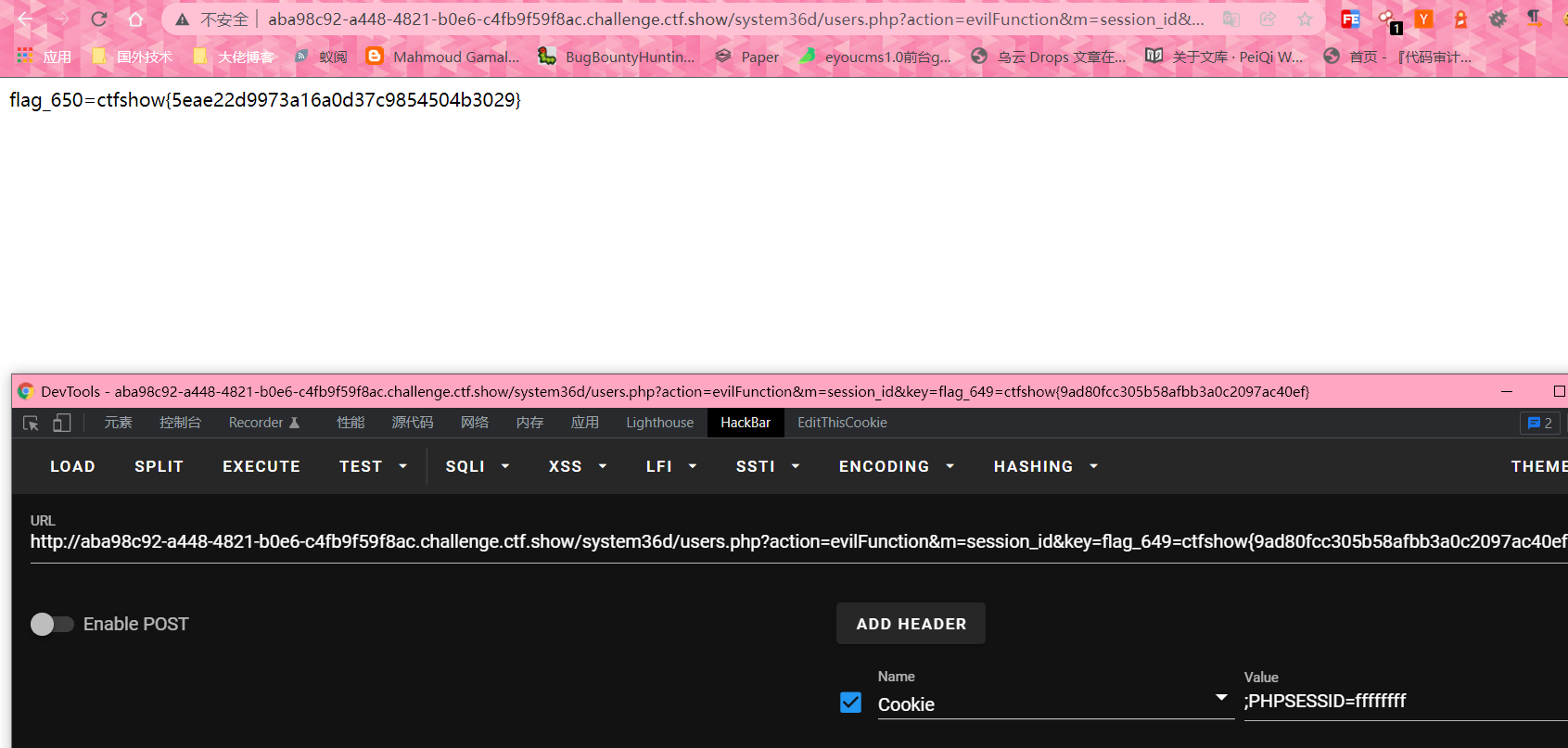Expand the SSTI dropdown

coord(768,466)
